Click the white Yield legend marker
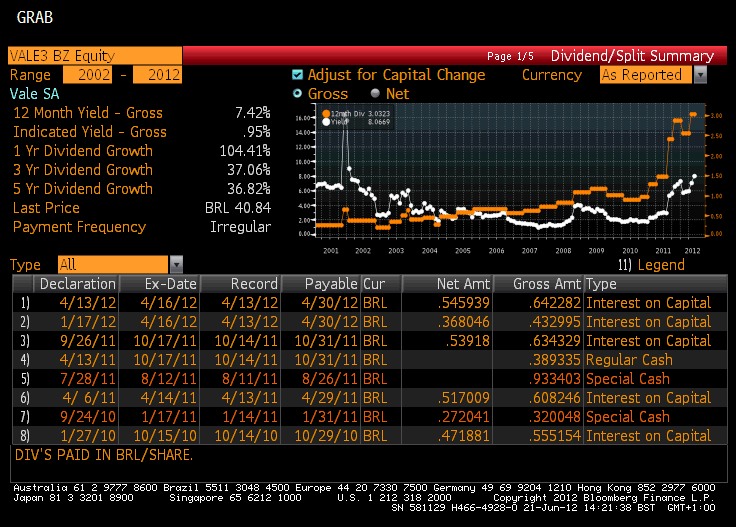The height and width of the screenshot is (527, 736). tap(326, 122)
